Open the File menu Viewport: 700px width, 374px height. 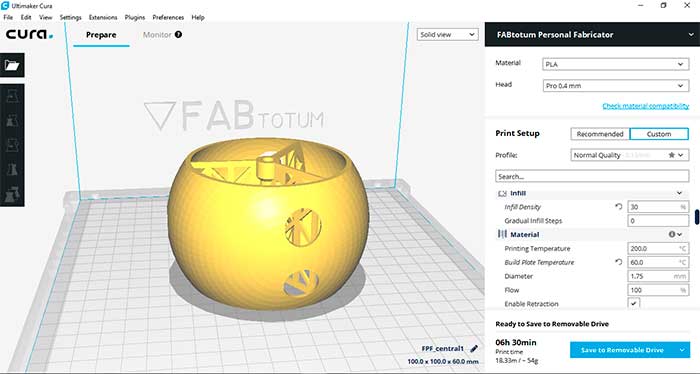pyautogui.click(x=8, y=17)
